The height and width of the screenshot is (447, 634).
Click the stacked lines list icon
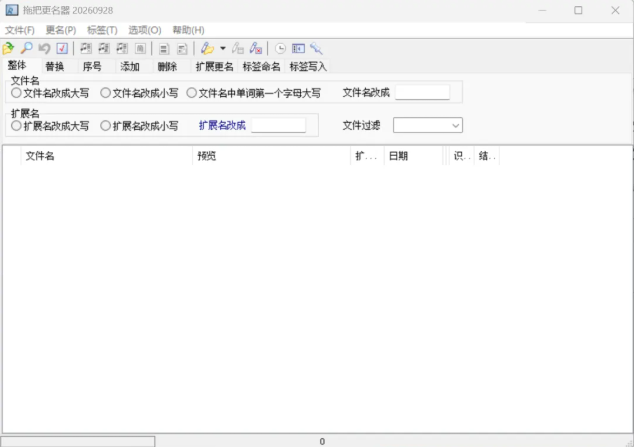pyautogui.click(x=164, y=49)
